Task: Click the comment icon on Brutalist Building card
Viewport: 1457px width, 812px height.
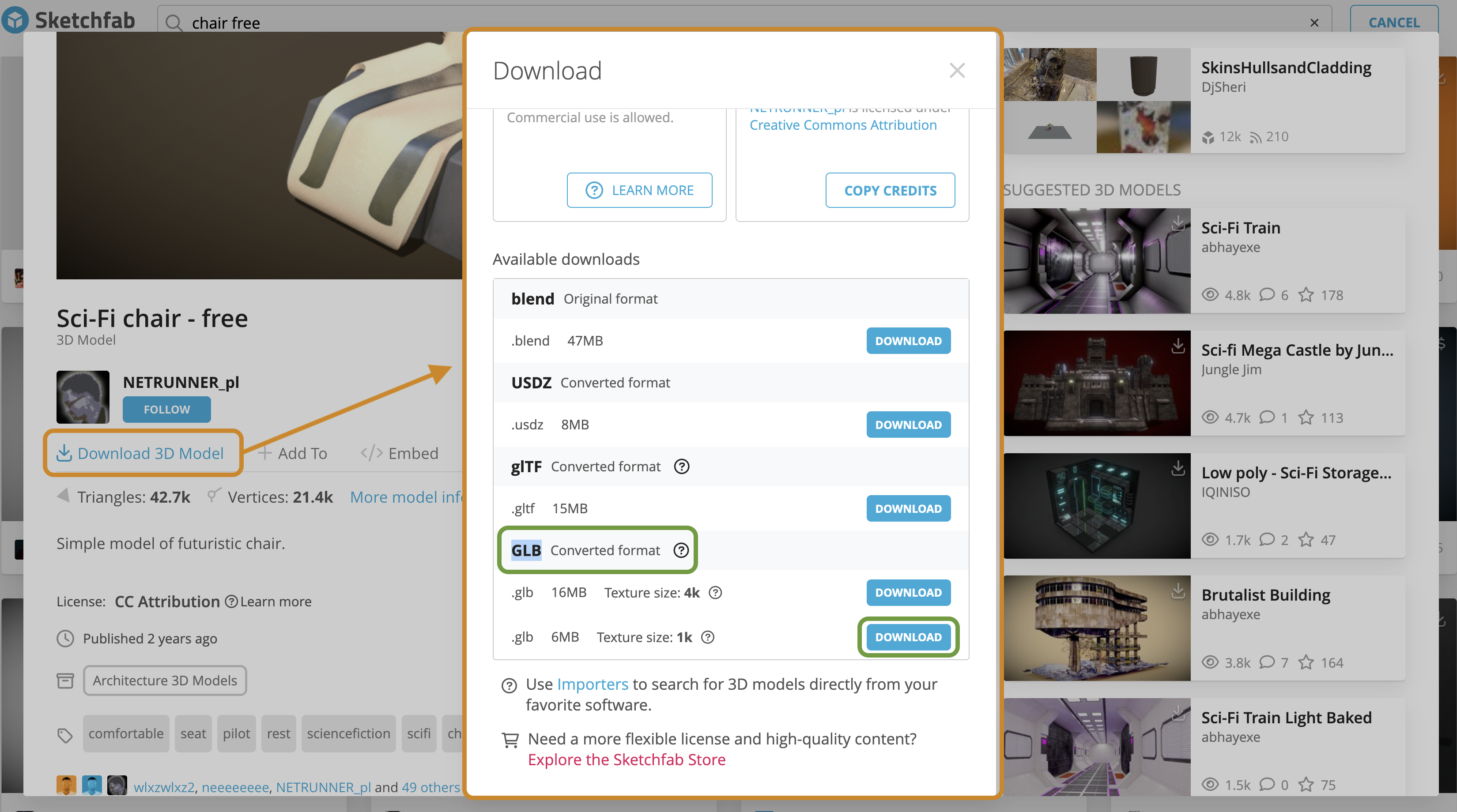Action: click(1268, 662)
